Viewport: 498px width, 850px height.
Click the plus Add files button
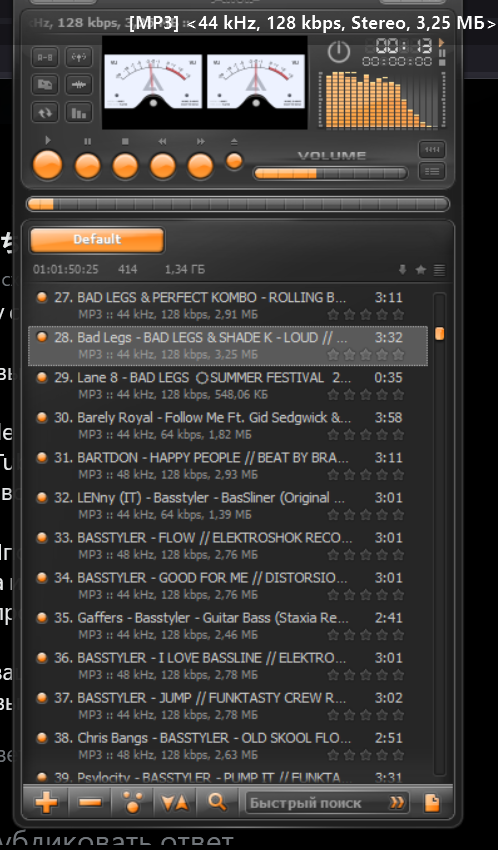click(46, 803)
